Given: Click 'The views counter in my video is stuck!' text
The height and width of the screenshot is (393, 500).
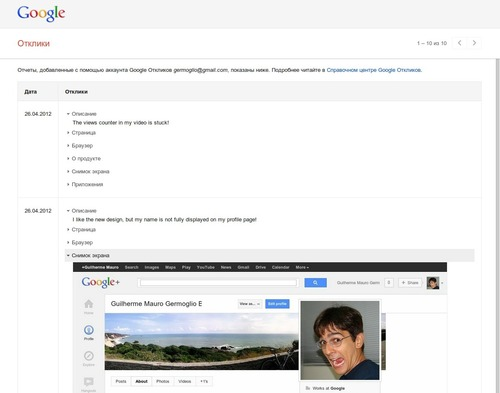Looking at the screenshot, I should point(121,123).
